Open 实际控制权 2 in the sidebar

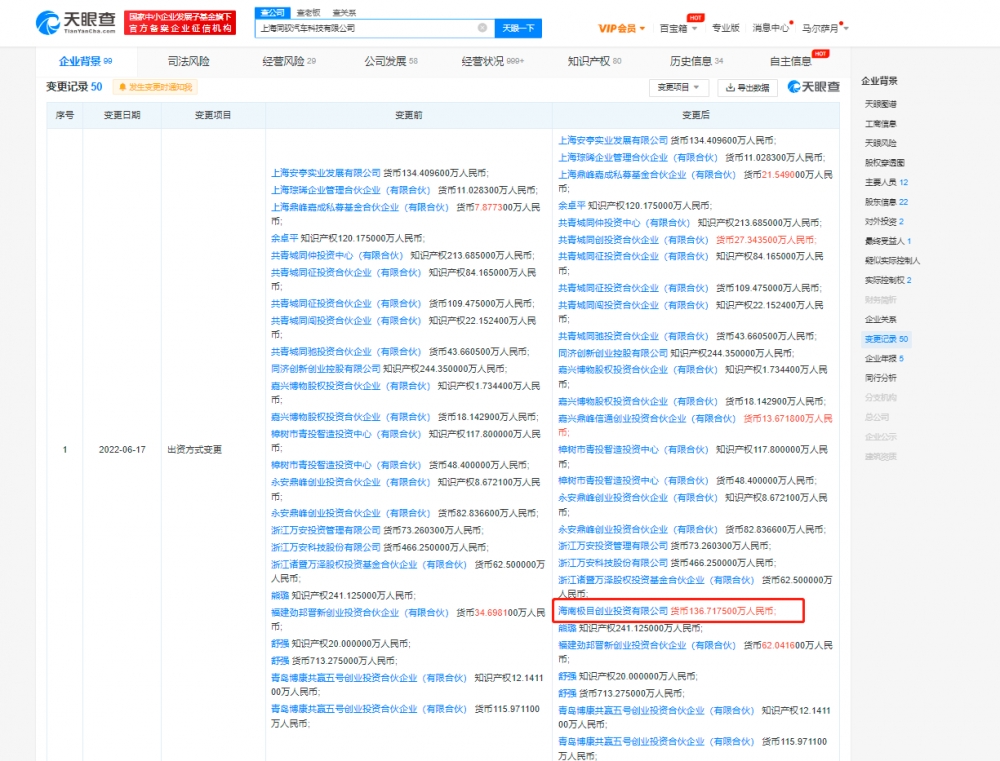click(888, 280)
